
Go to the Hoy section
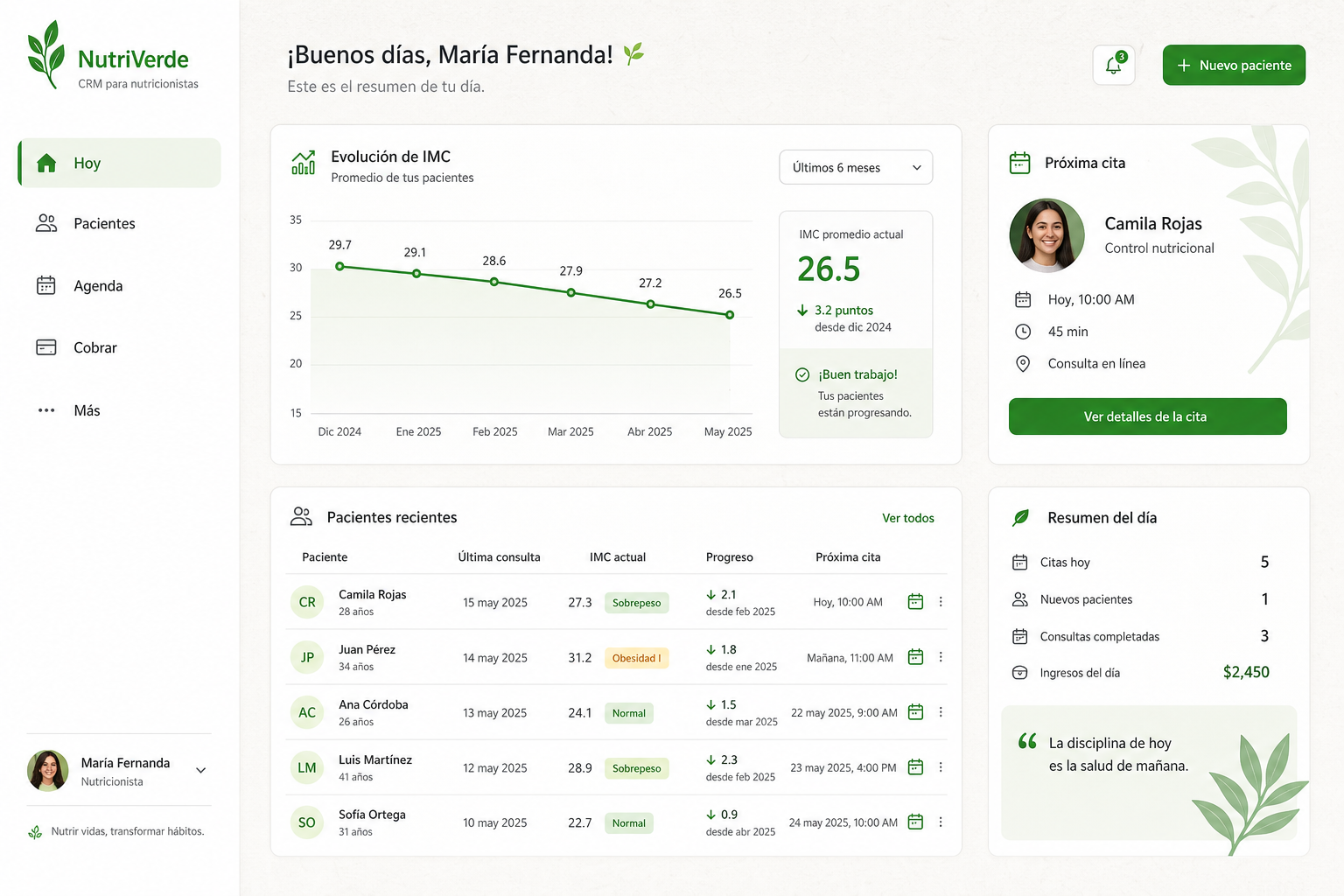(x=120, y=163)
